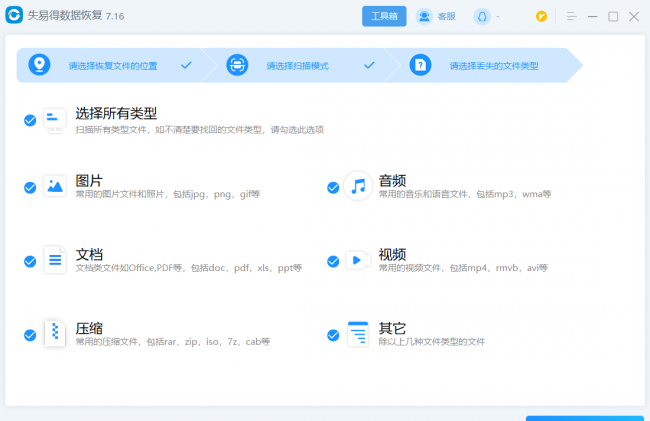Click the 其它 heading label
This screenshot has width=650, height=421.
point(392,328)
